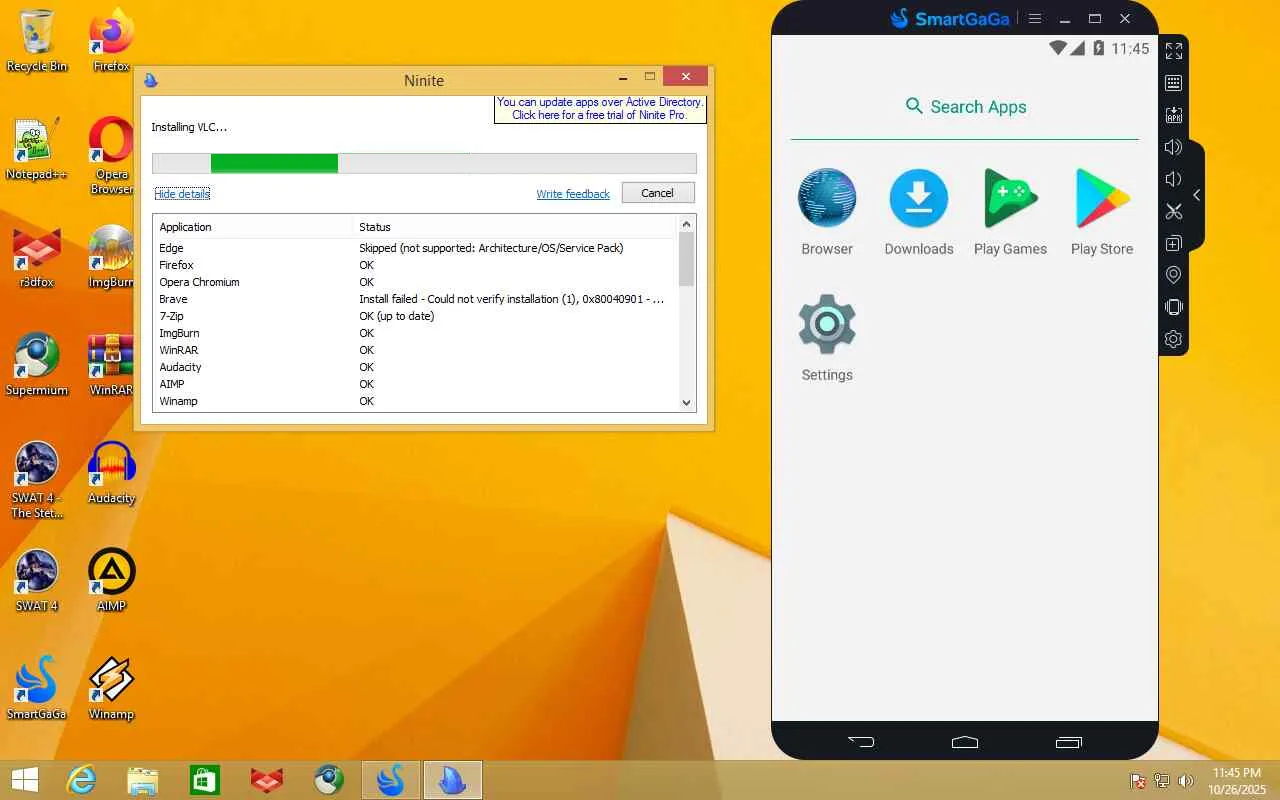
Task: Open the Windows Start button
Action: click(x=24, y=780)
